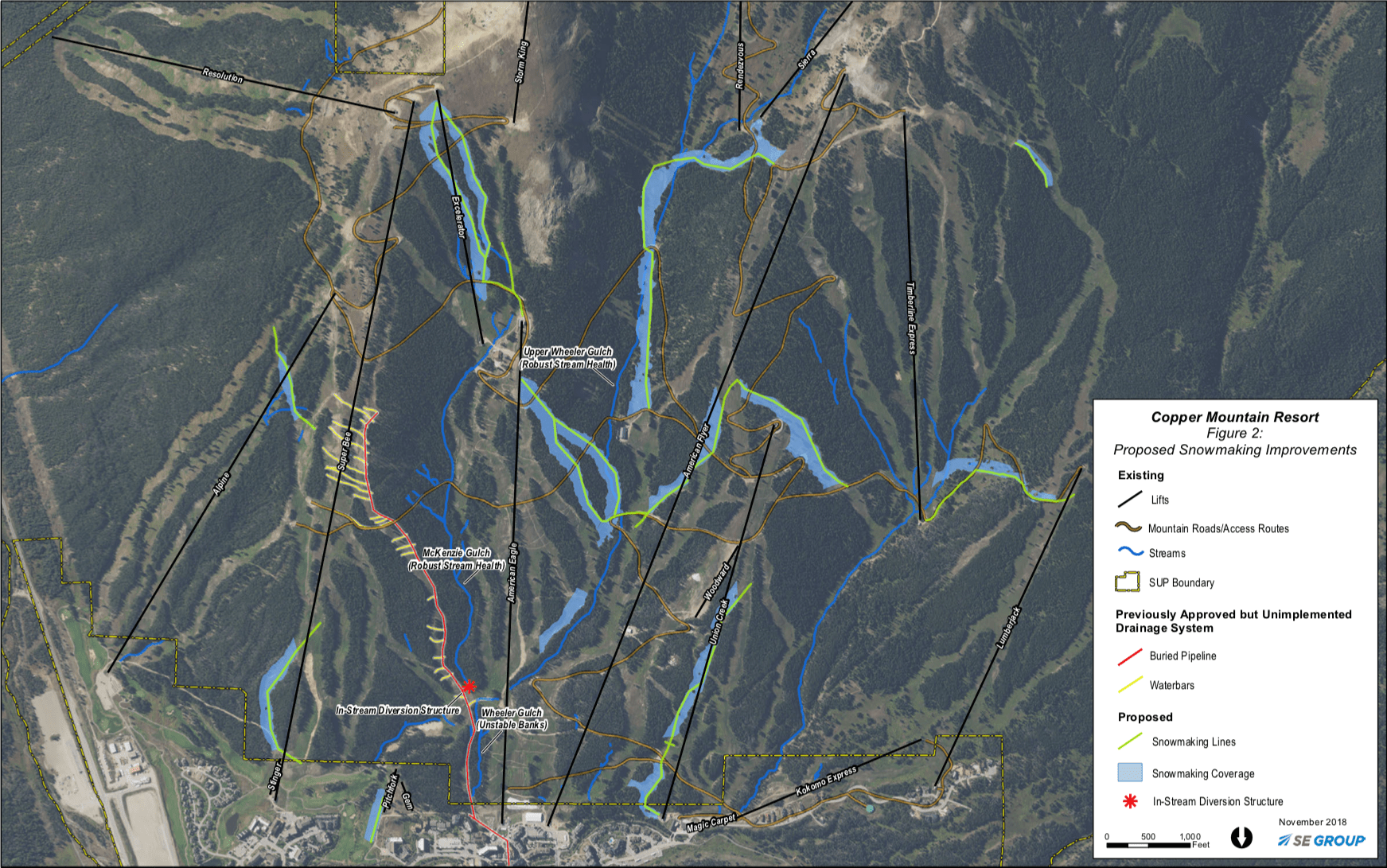The image size is (1387, 868).
Task: Click the 'Lifts' legend text
Action: click(1160, 500)
